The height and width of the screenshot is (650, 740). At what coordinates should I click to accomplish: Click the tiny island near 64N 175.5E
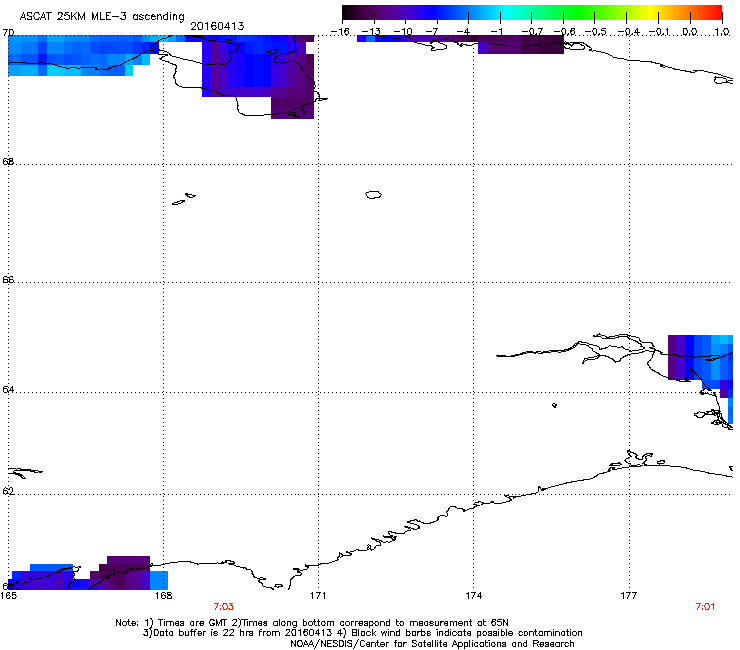click(x=554, y=405)
